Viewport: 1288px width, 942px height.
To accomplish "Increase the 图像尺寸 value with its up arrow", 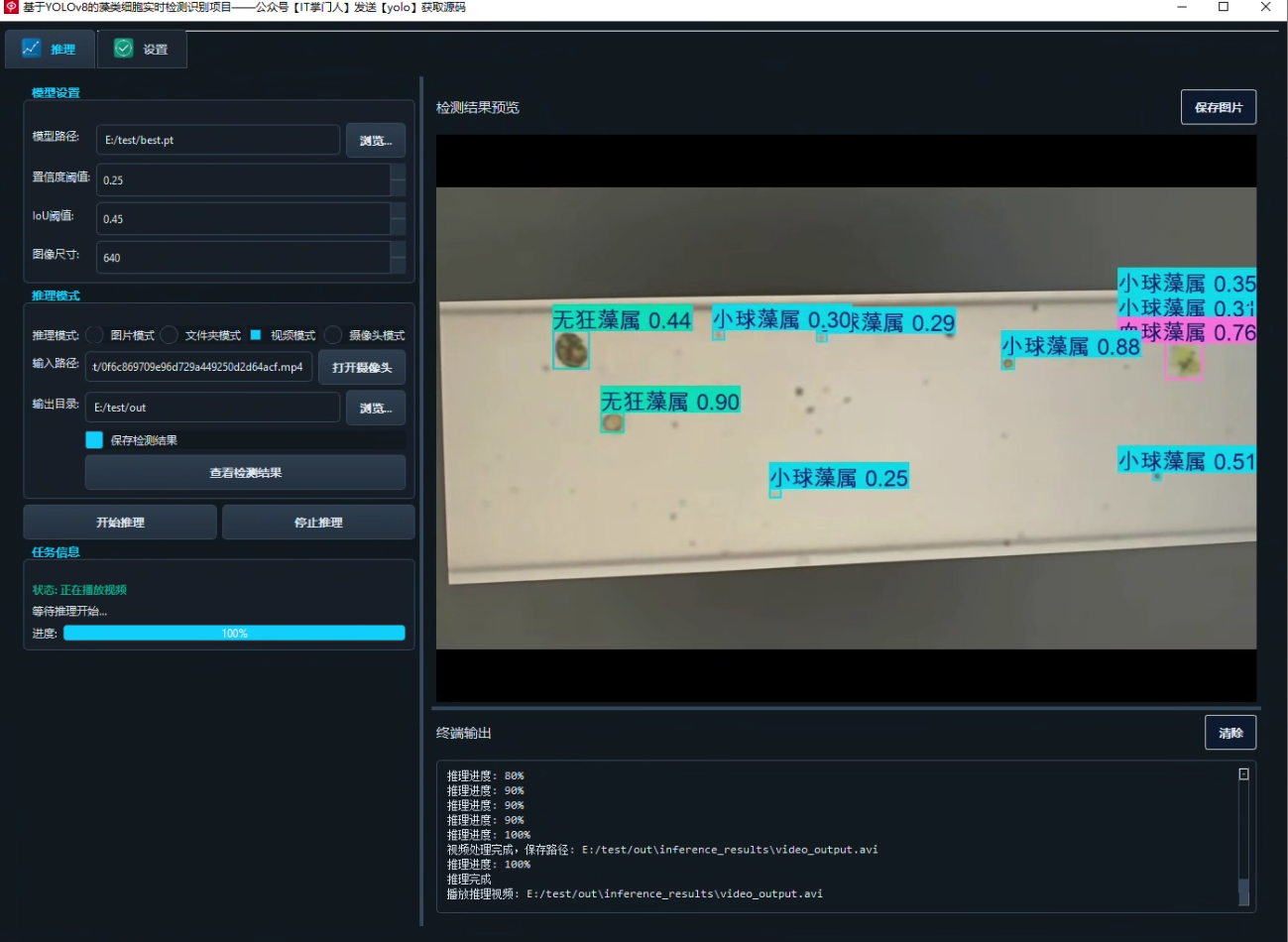I will pos(398,249).
